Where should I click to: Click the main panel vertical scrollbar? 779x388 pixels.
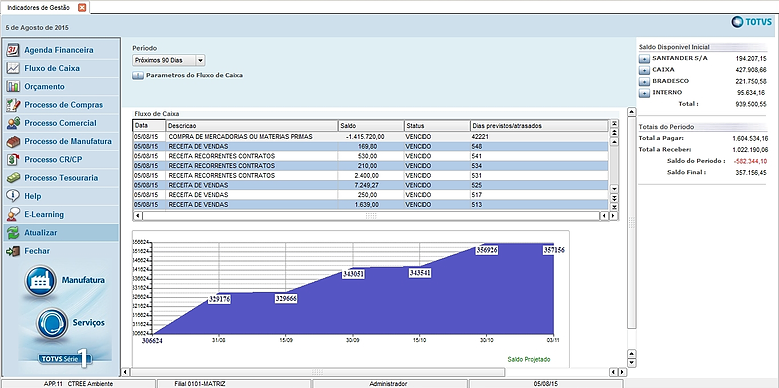(631, 223)
